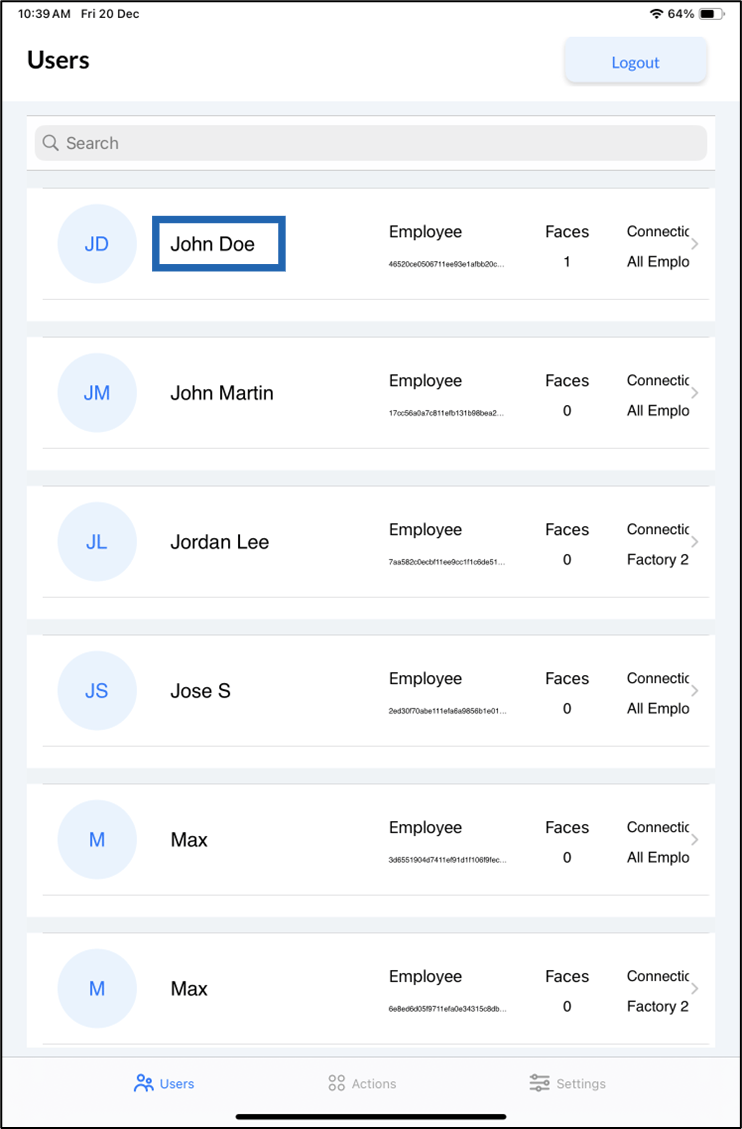
Task: Tap the JD avatar circle
Action: [x=96, y=244]
